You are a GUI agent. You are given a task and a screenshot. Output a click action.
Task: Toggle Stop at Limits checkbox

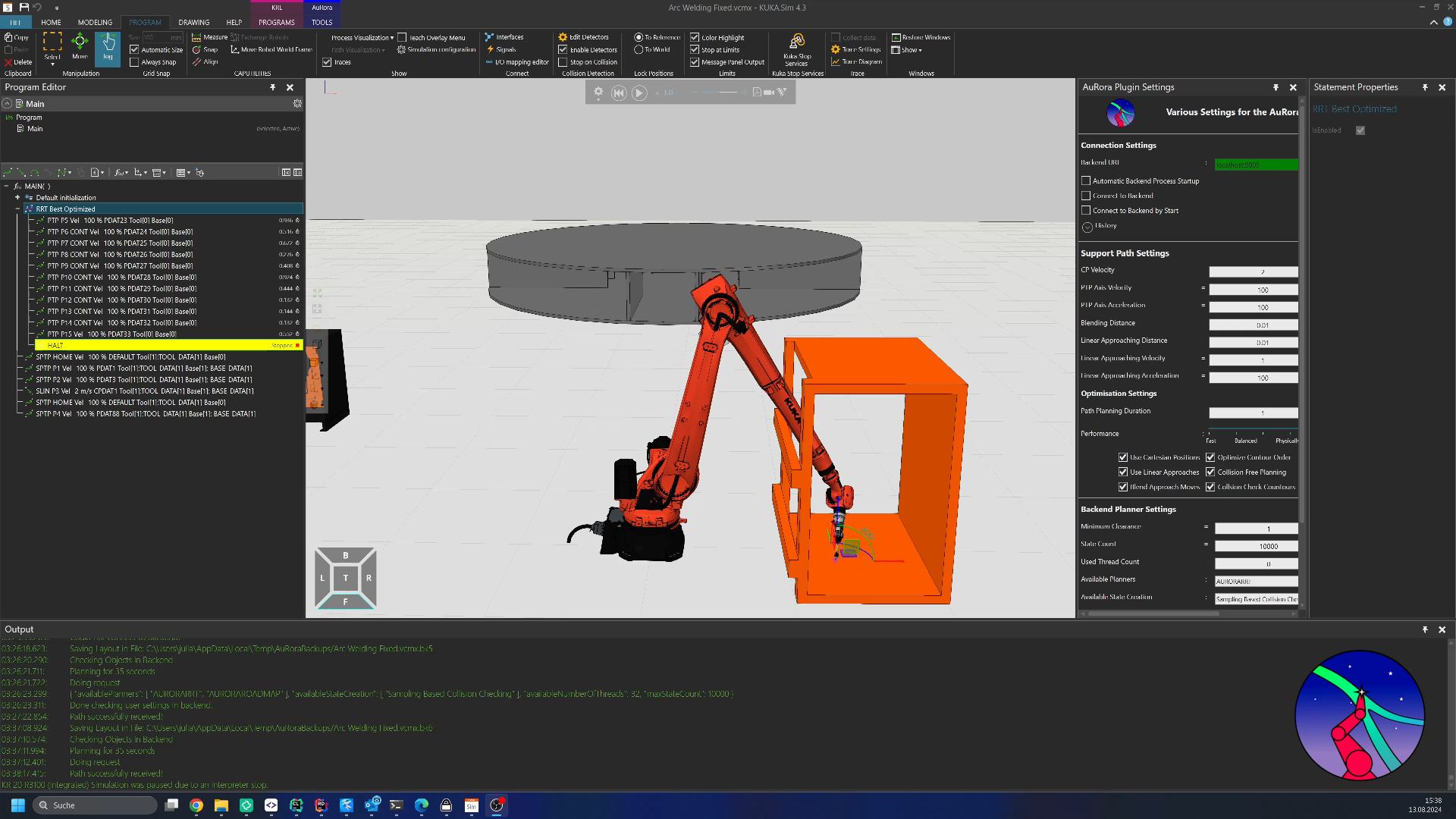coord(695,50)
